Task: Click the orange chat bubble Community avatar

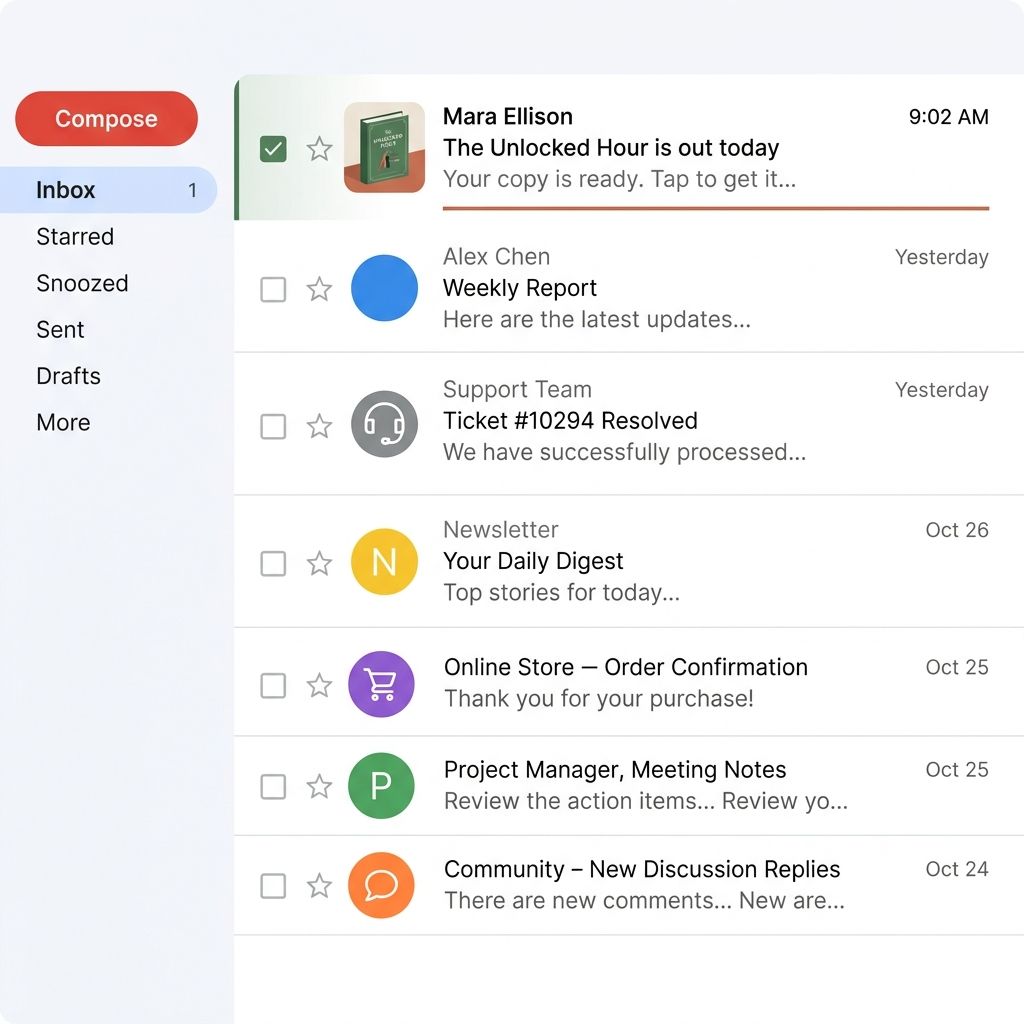Action: pyautogui.click(x=381, y=885)
